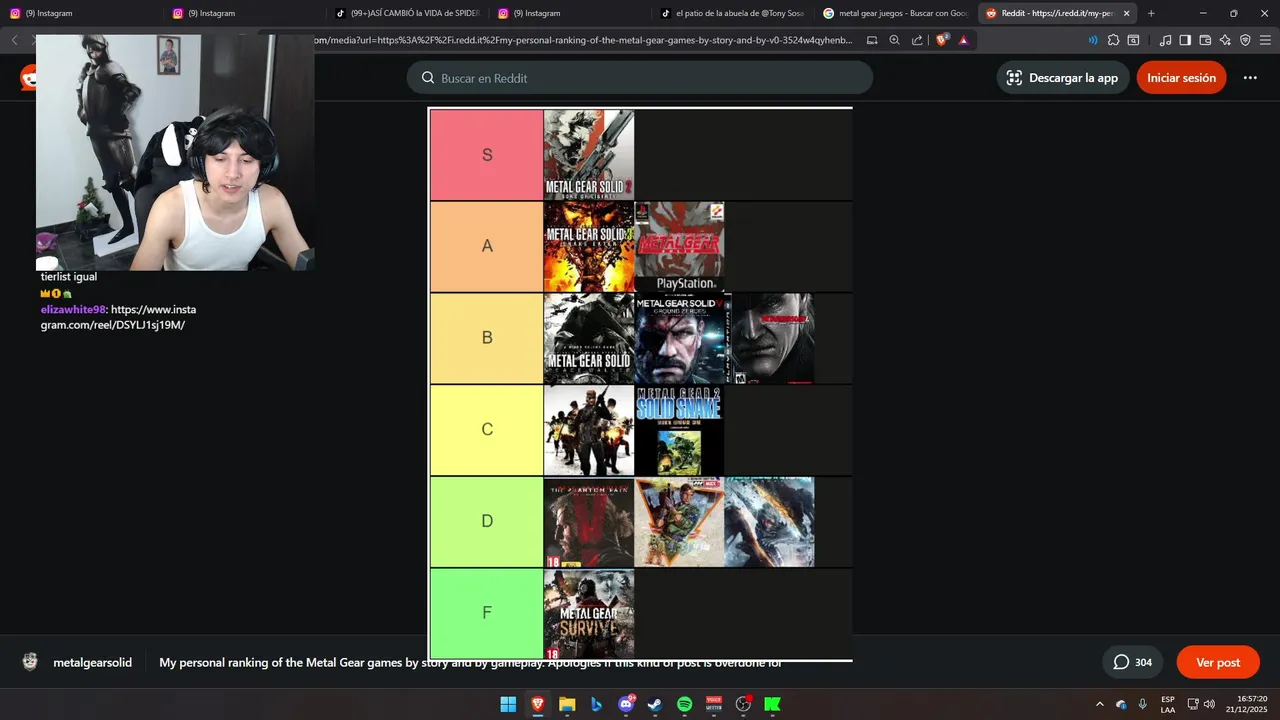Open Brave VPN shield icon
This screenshot has height=720, width=1280.
[1245, 40]
